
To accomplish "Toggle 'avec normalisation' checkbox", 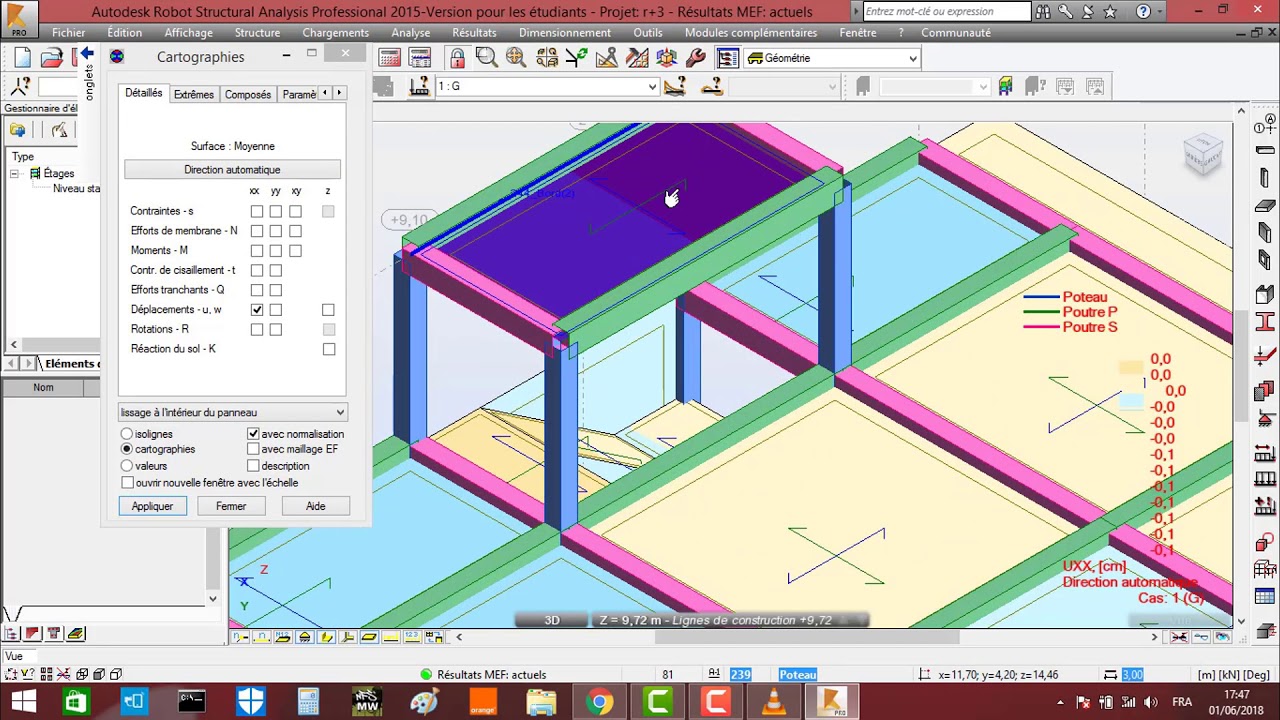I will 253,434.
